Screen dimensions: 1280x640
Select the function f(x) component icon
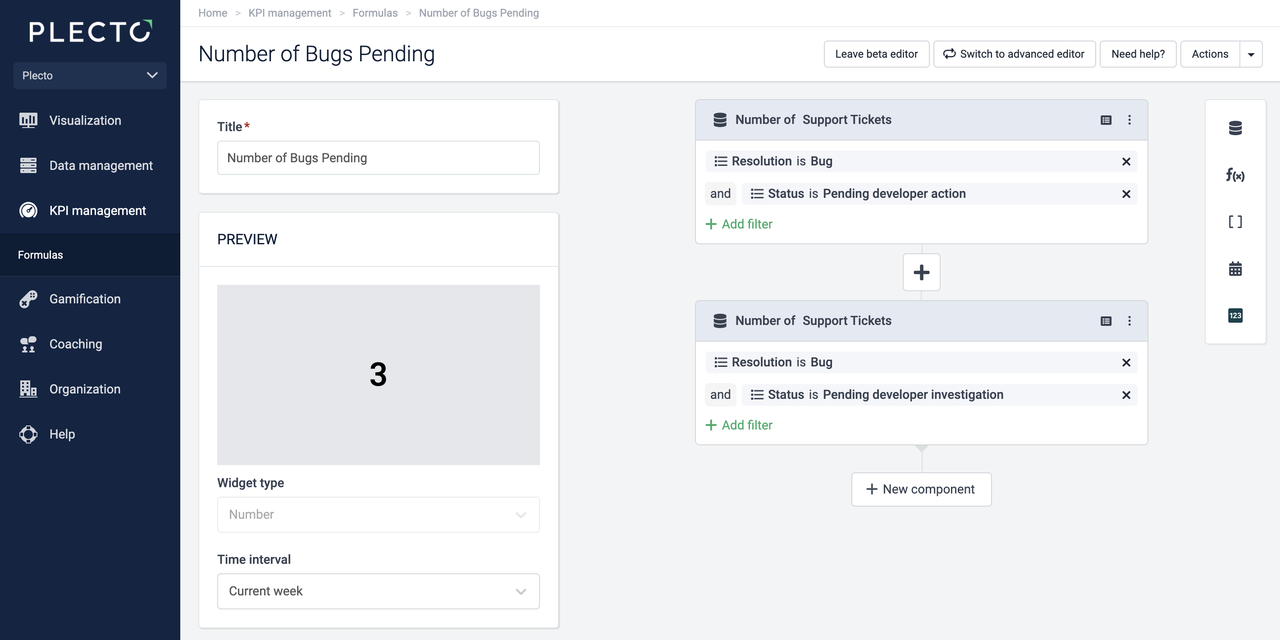point(1235,175)
